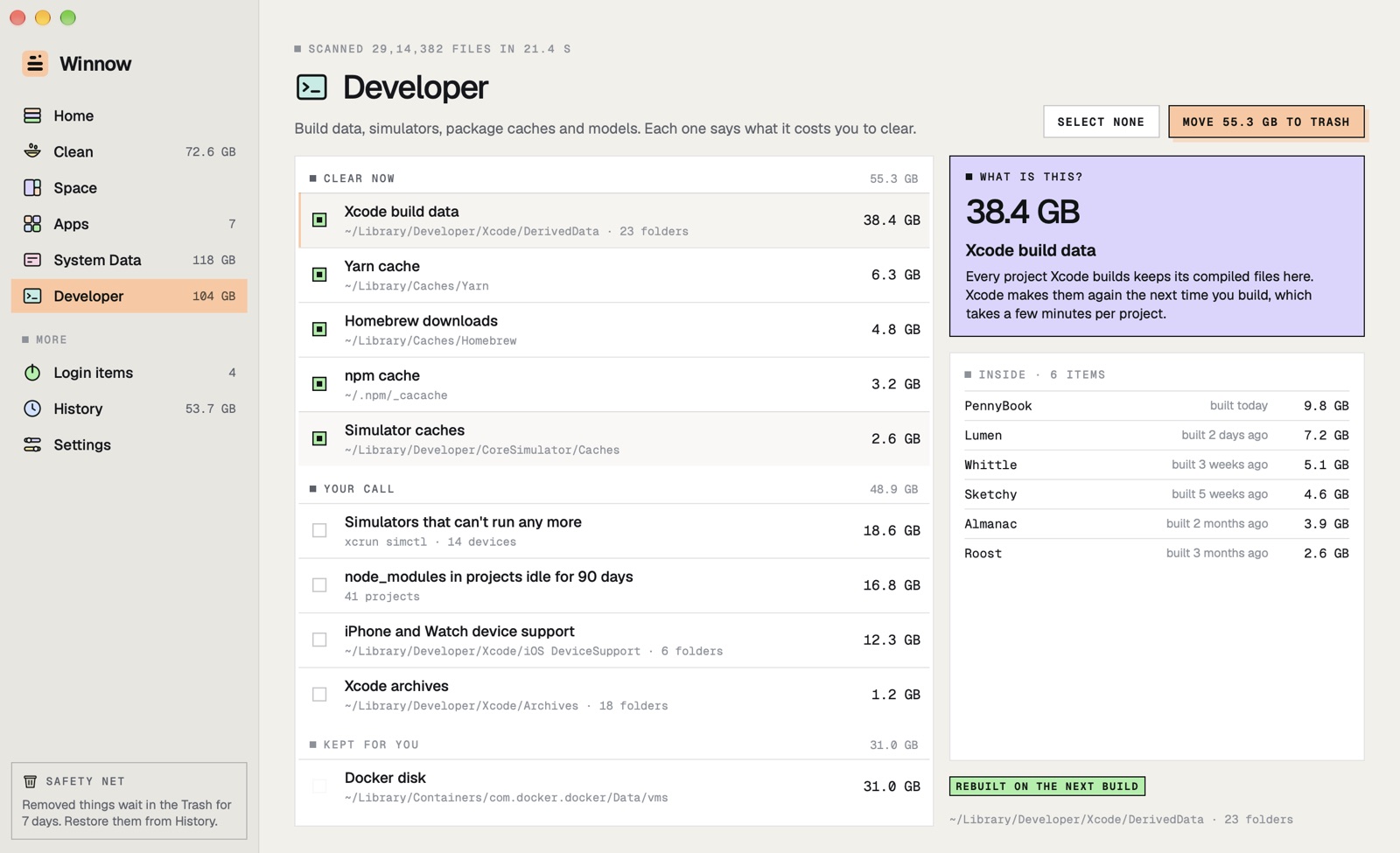Image resolution: width=1400 pixels, height=853 pixels.
Task: Click the System Data icon in sidebar
Action: [32, 260]
